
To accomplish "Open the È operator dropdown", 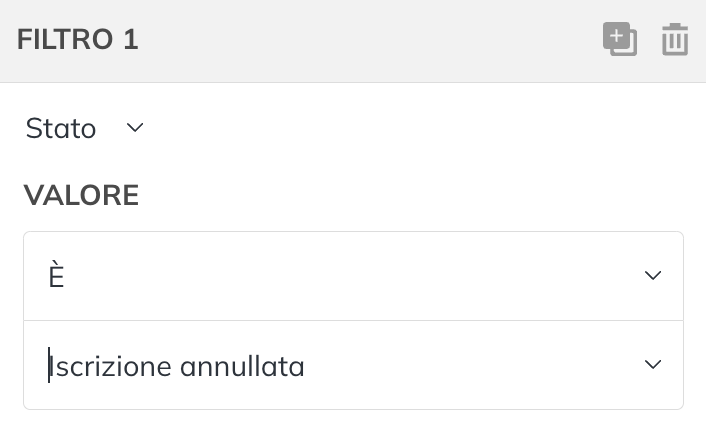I will pyautogui.click(x=353, y=276).
